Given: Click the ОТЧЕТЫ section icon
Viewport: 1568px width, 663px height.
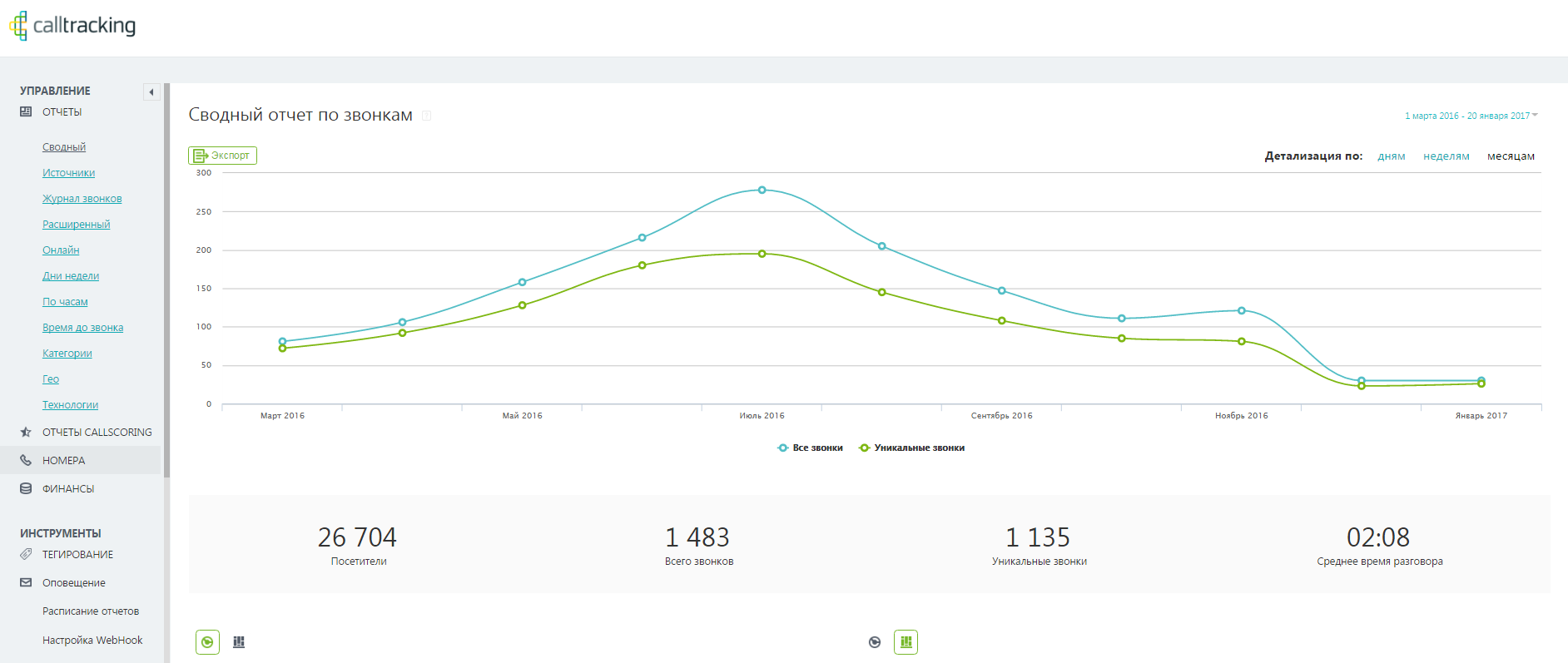Looking at the screenshot, I should click(26, 112).
